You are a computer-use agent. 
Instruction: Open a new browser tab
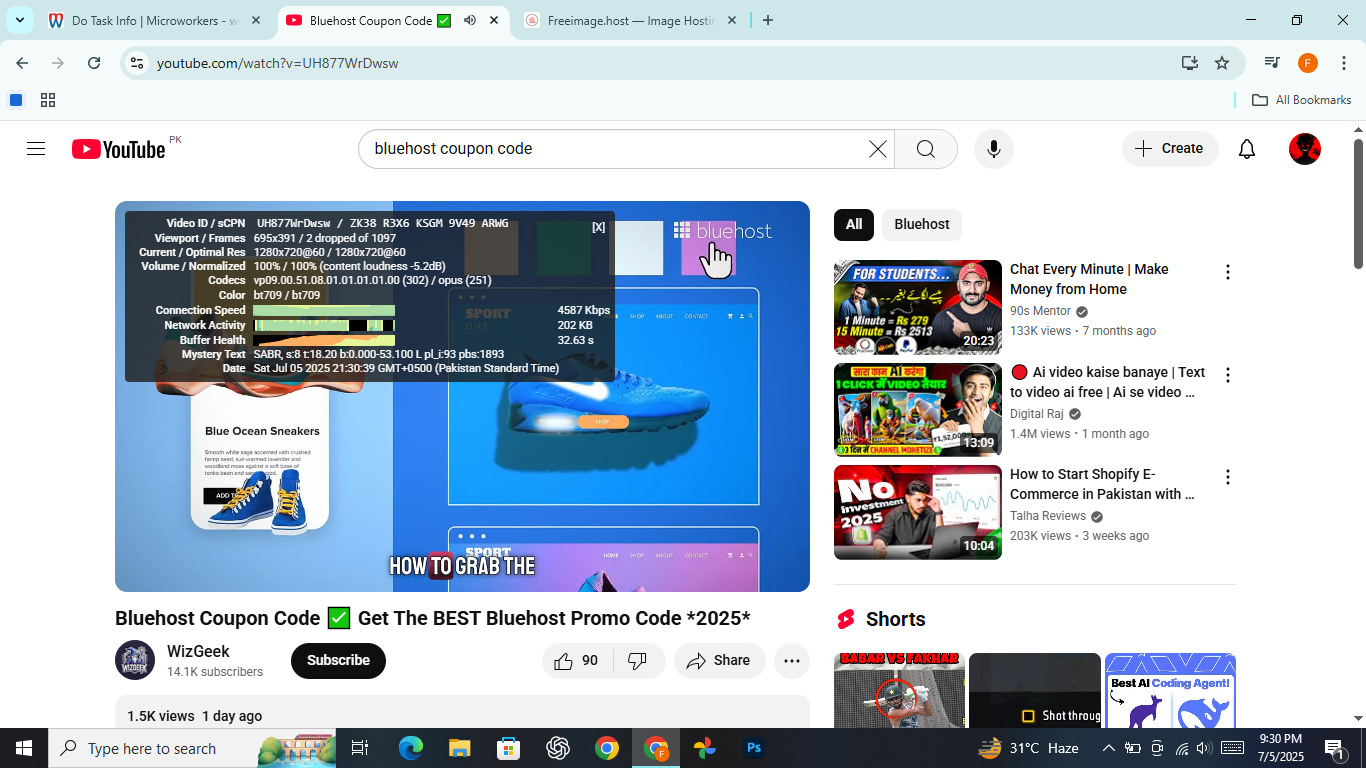pyautogui.click(x=767, y=20)
